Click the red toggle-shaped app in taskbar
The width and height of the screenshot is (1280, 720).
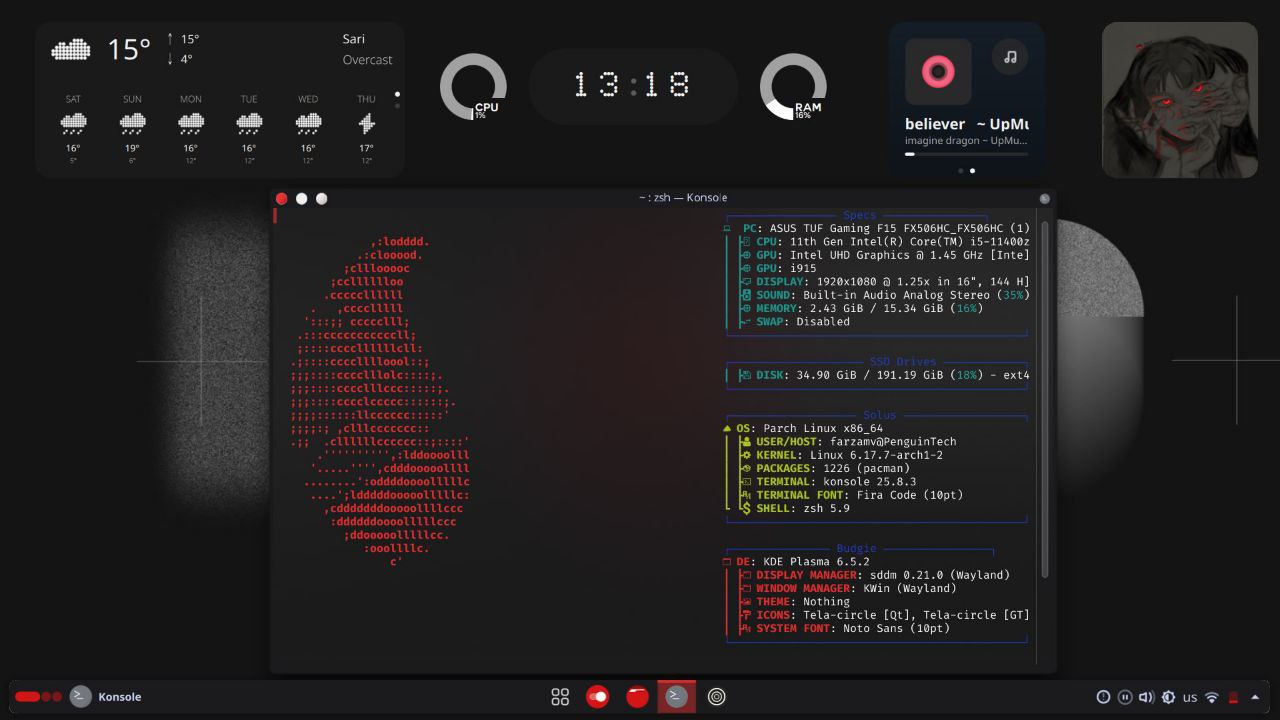click(x=598, y=697)
